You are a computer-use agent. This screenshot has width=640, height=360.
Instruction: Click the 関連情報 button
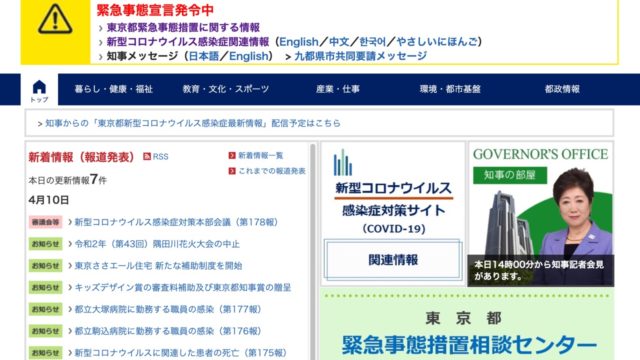pyautogui.click(x=393, y=260)
